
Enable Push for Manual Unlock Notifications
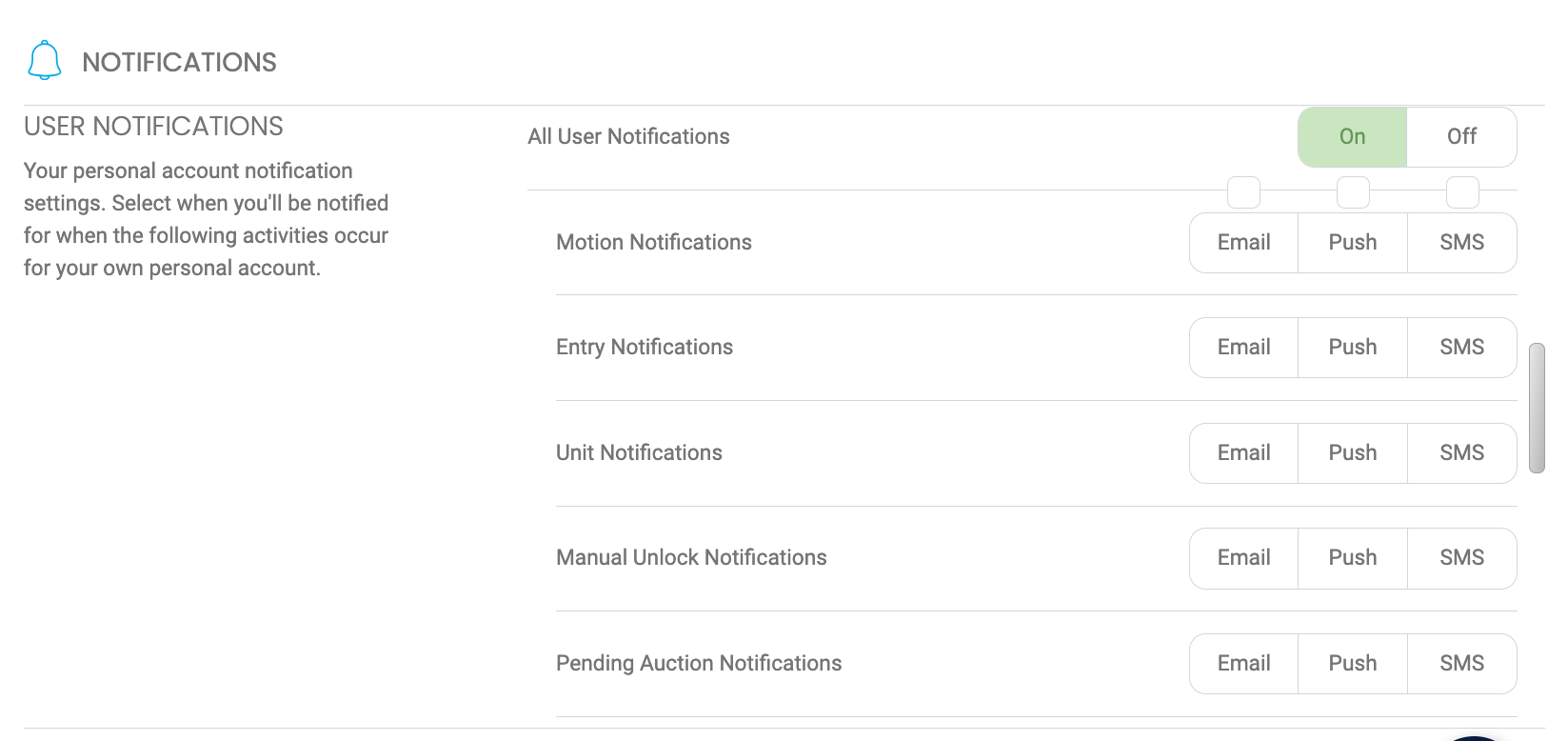(1352, 558)
